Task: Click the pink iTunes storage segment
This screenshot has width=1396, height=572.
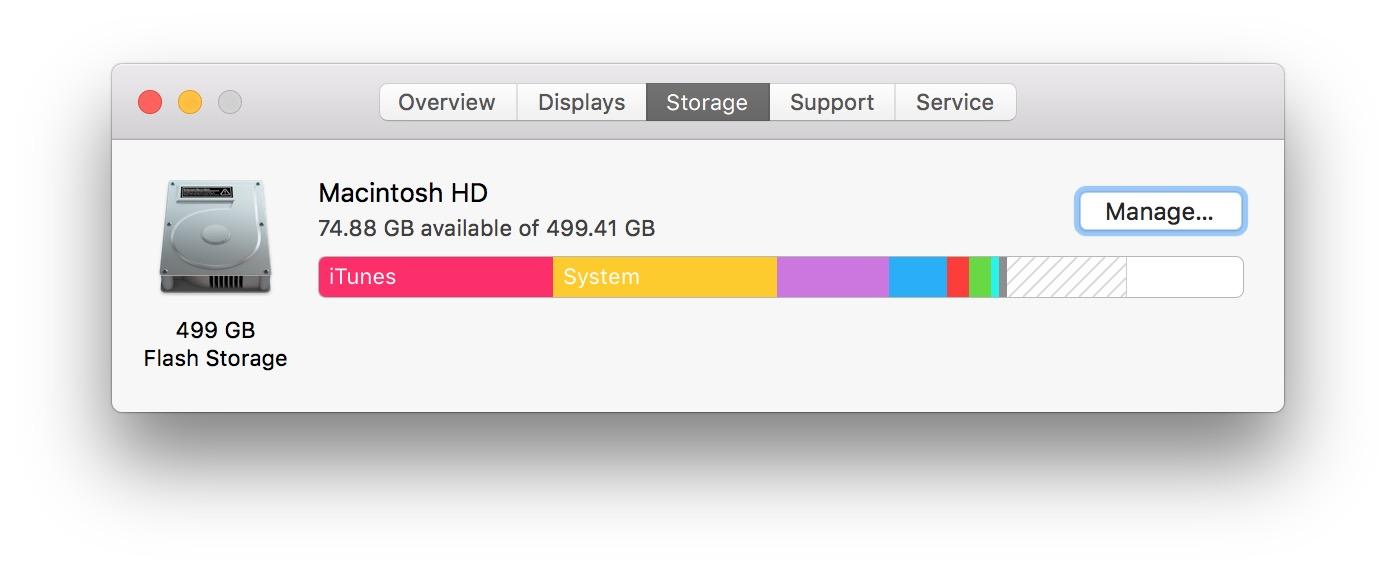Action: tap(435, 277)
